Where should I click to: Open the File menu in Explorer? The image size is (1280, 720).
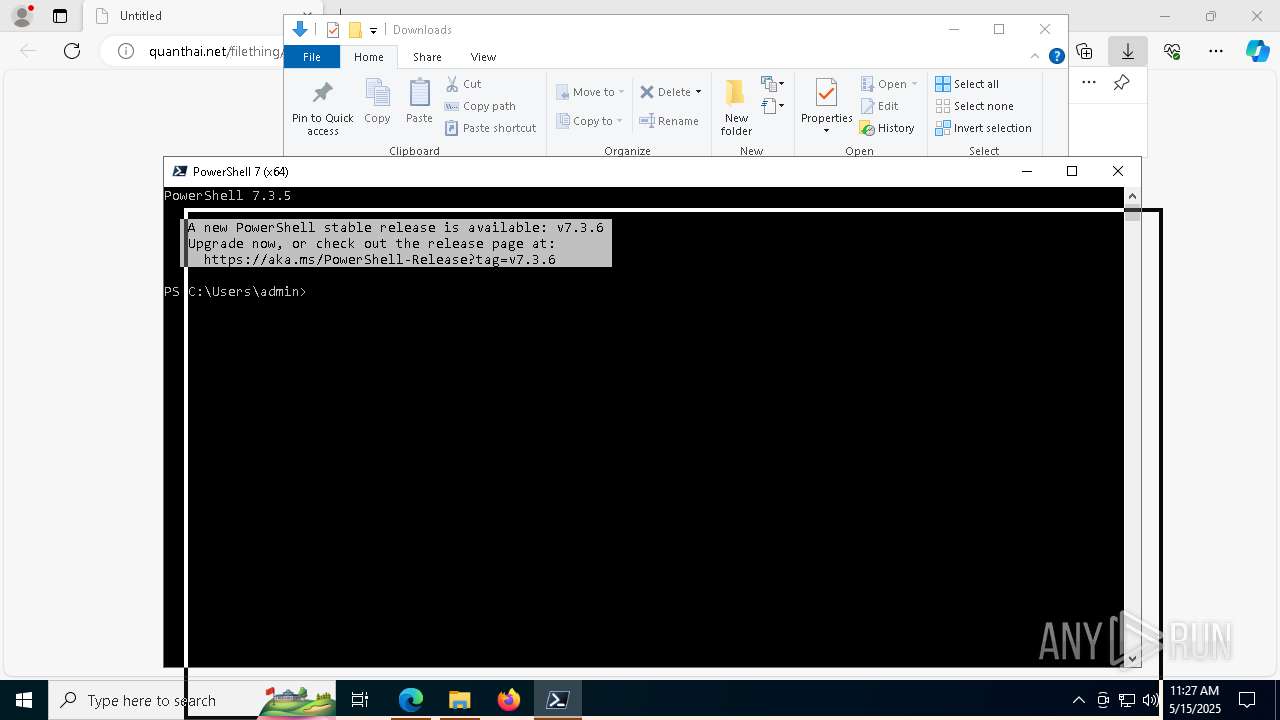coord(312,57)
